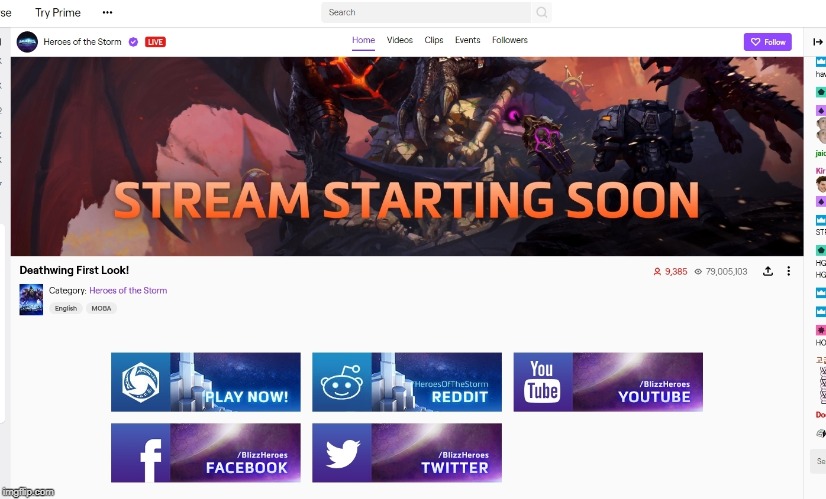Open the Reddit HeroesOfTheStorm banner
Screen dimensions: 826x499
coord(407,382)
